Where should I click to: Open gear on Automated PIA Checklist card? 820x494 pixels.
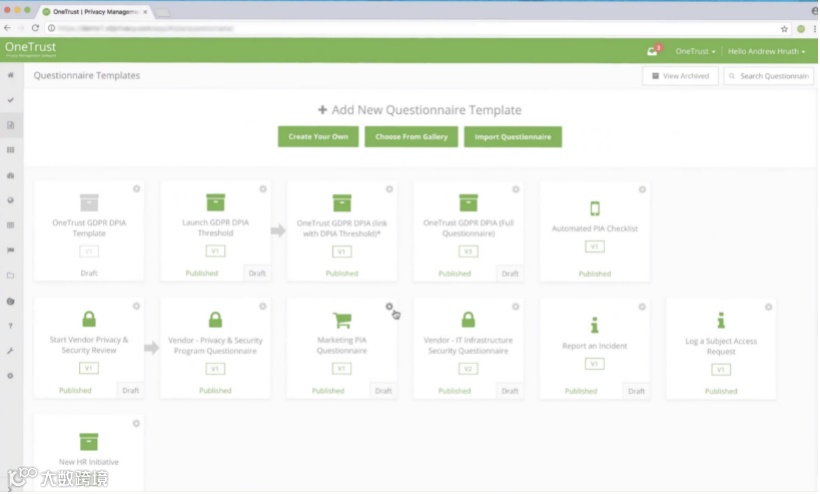click(643, 189)
